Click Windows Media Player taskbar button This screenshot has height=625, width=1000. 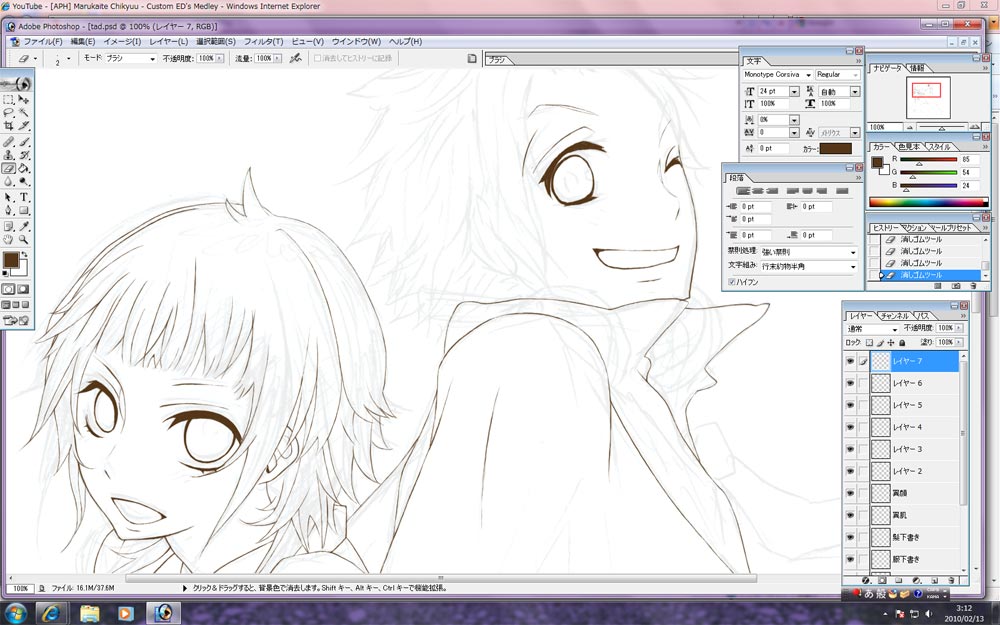[x=126, y=613]
